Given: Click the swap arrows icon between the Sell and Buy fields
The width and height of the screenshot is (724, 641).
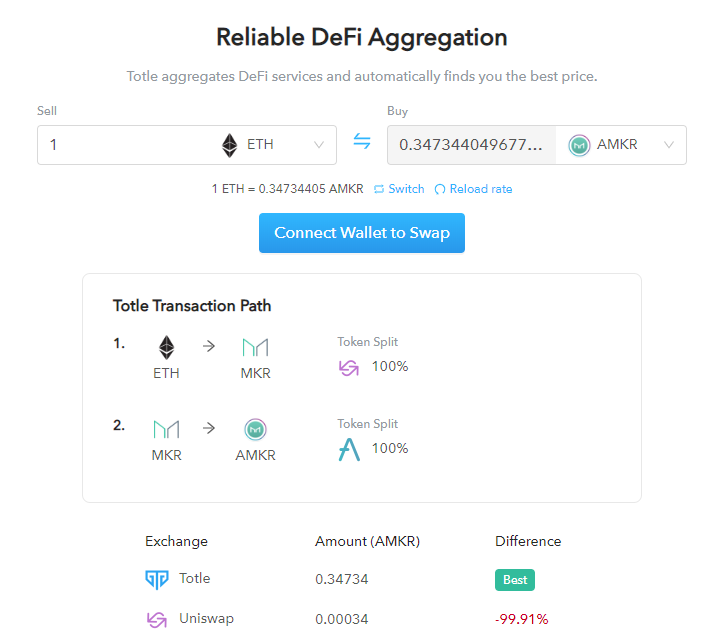Looking at the screenshot, I should (362, 143).
